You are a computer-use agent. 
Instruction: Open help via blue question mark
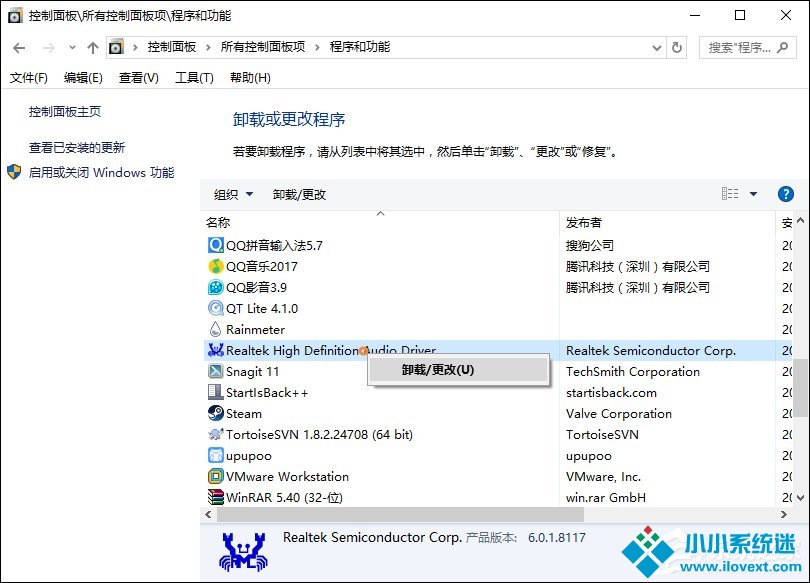(x=786, y=194)
